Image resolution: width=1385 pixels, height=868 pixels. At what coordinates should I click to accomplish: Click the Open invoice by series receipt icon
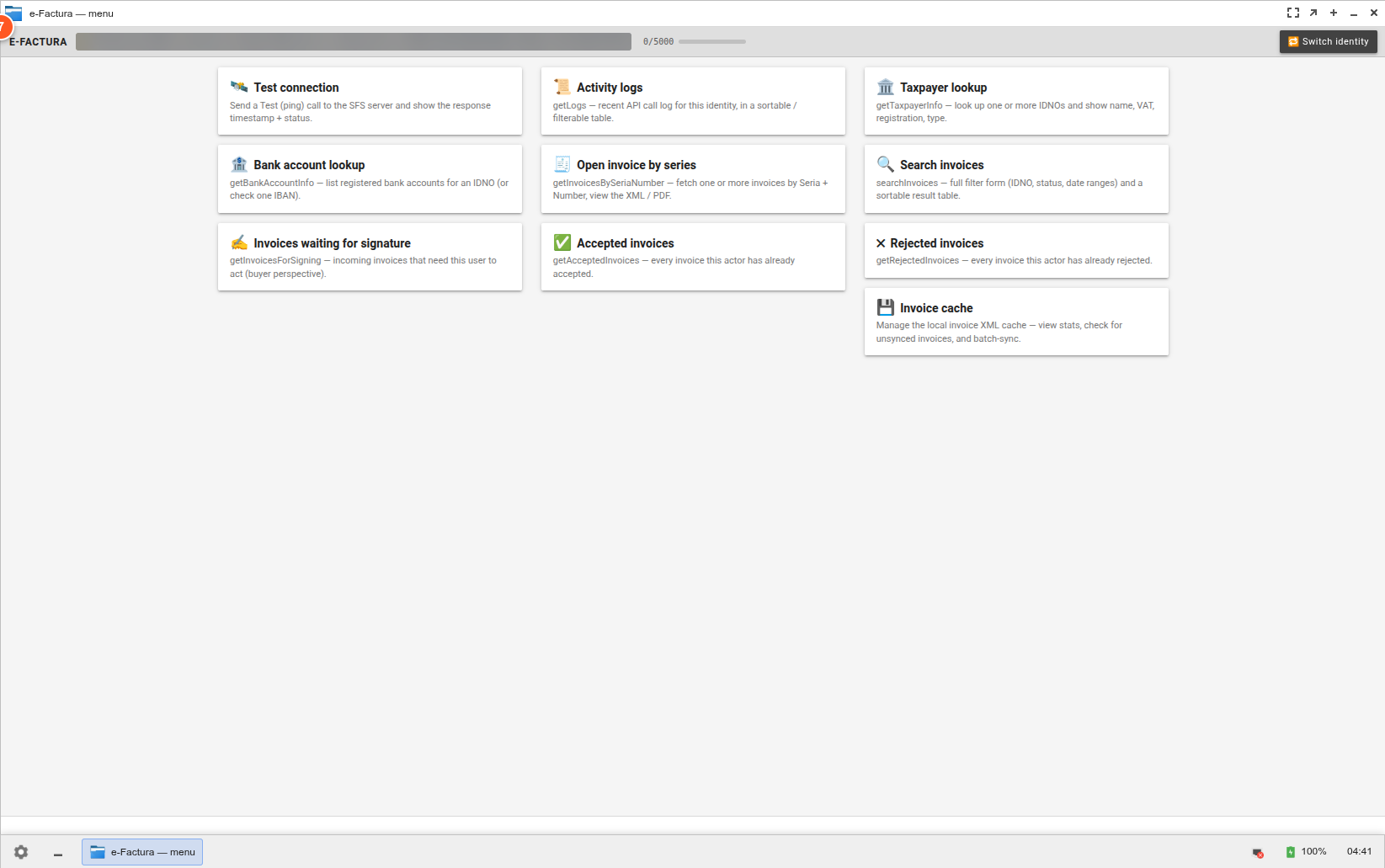pos(562,164)
